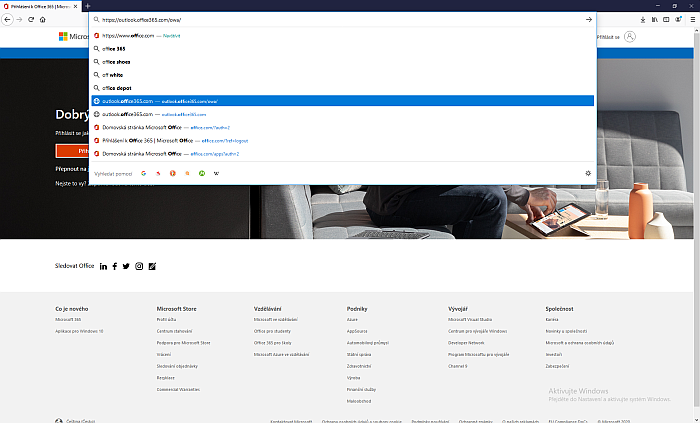Search with the orange engine icon

point(188,174)
